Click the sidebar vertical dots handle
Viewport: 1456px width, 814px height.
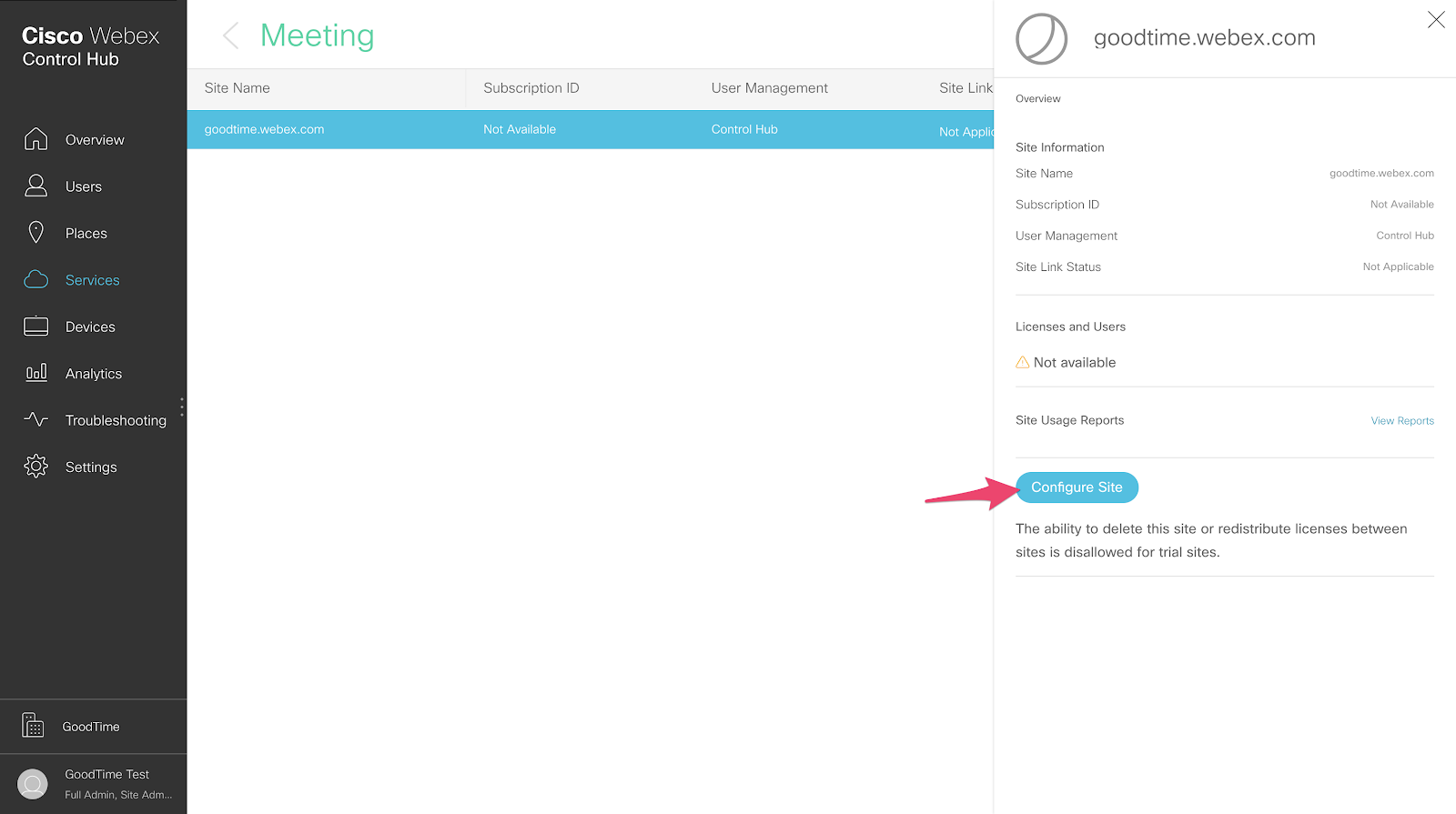(182, 407)
